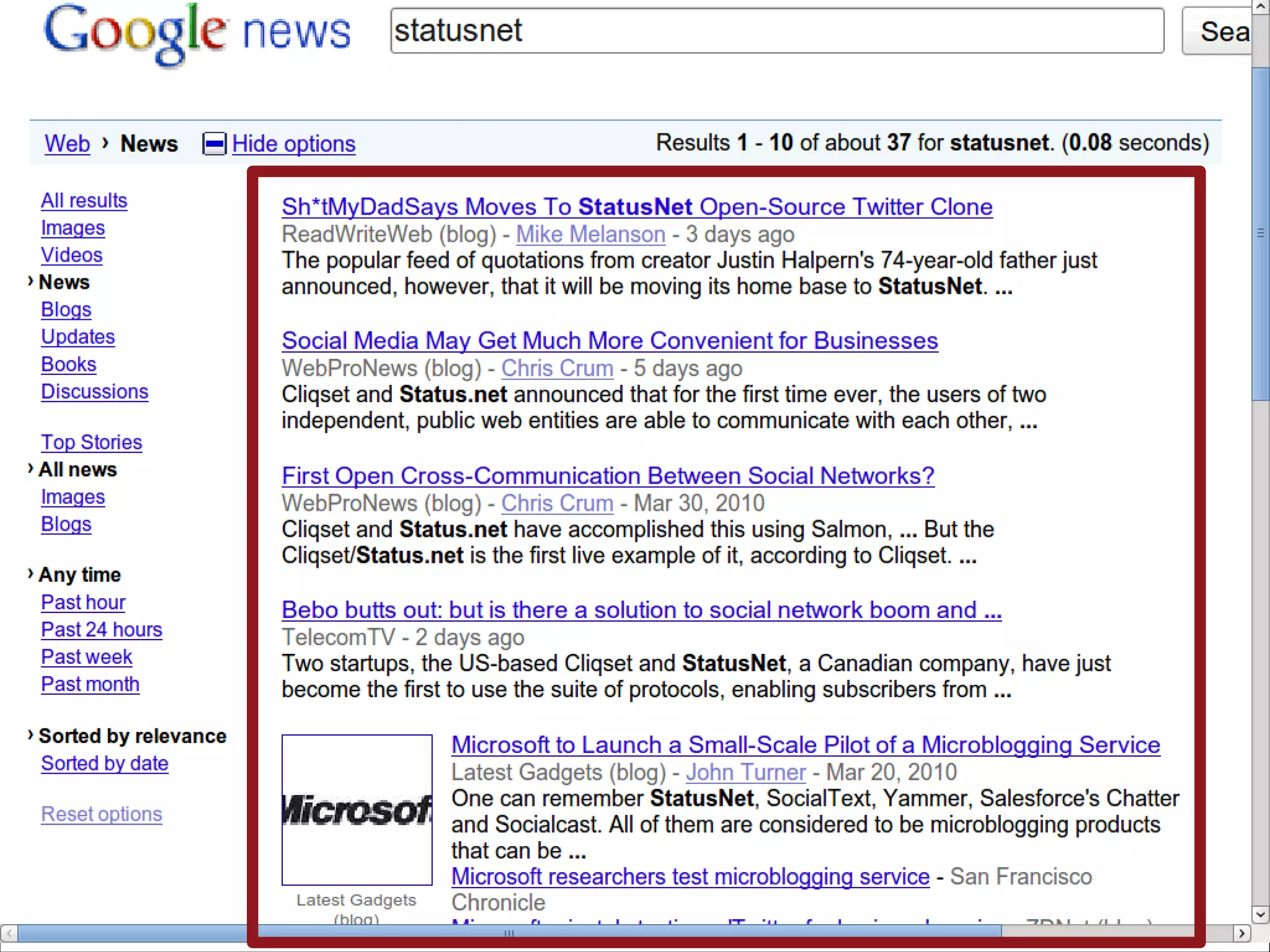Click the Microsoft thumbnail image

tap(357, 809)
